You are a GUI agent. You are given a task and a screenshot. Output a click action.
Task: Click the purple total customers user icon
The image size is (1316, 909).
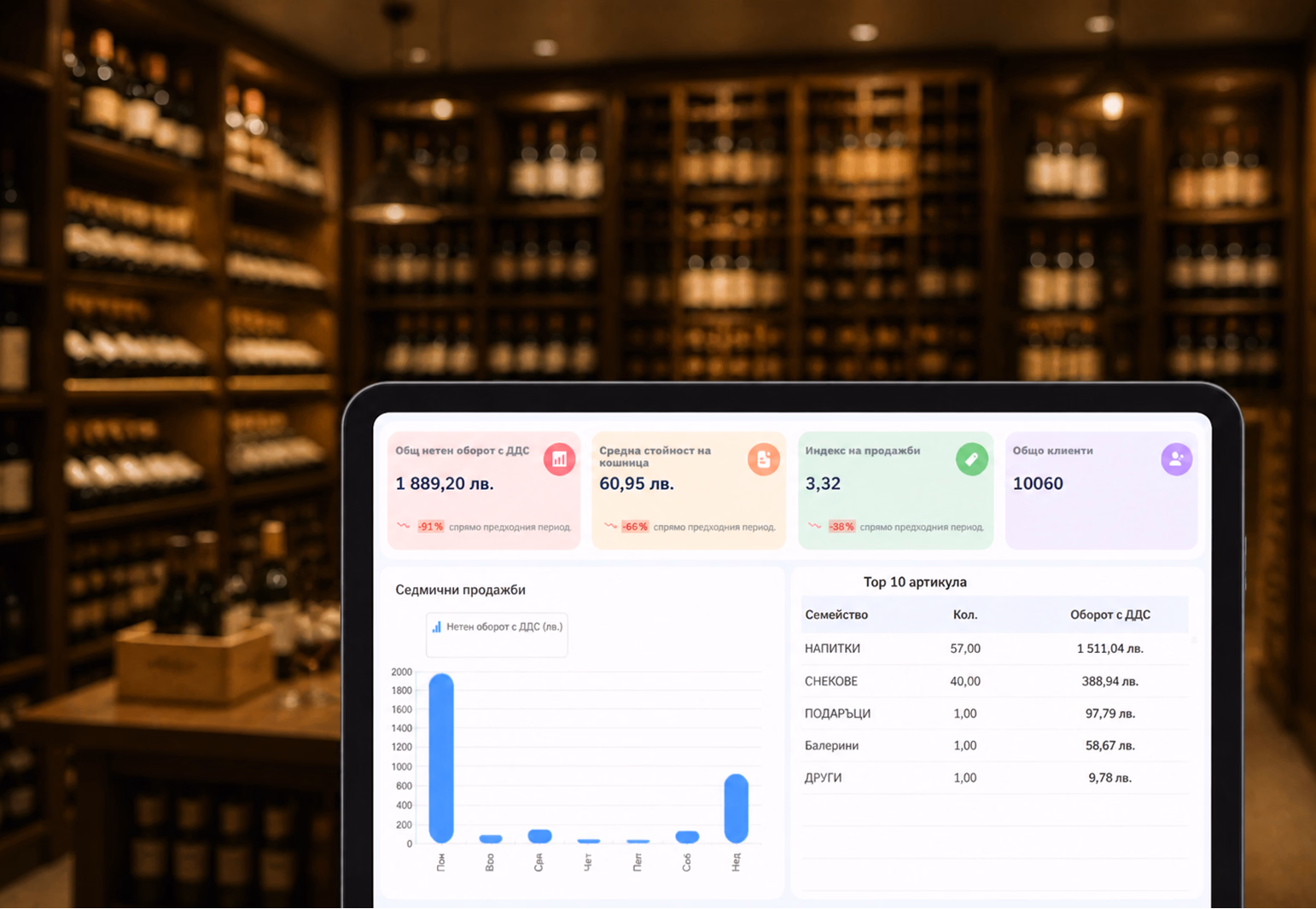[1176, 459]
